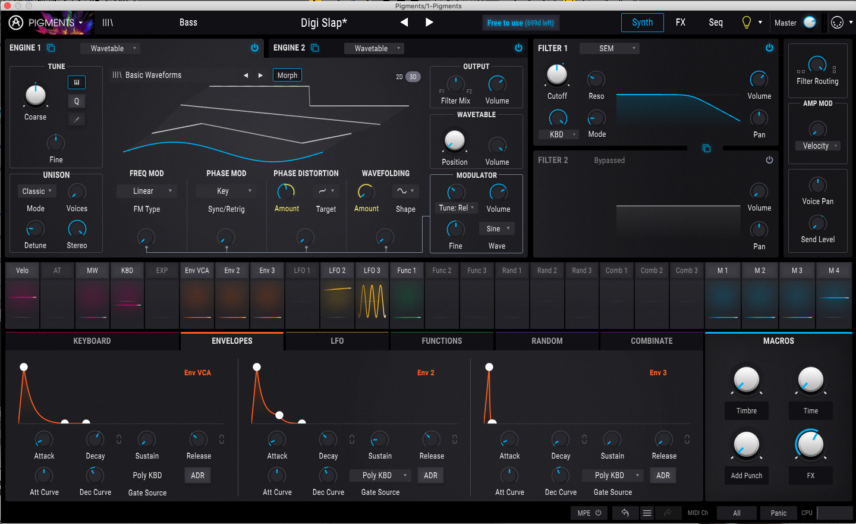The image size is (856, 524).
Task: Open the Sine wave modulator dropdown
Action: pos(497,229)
